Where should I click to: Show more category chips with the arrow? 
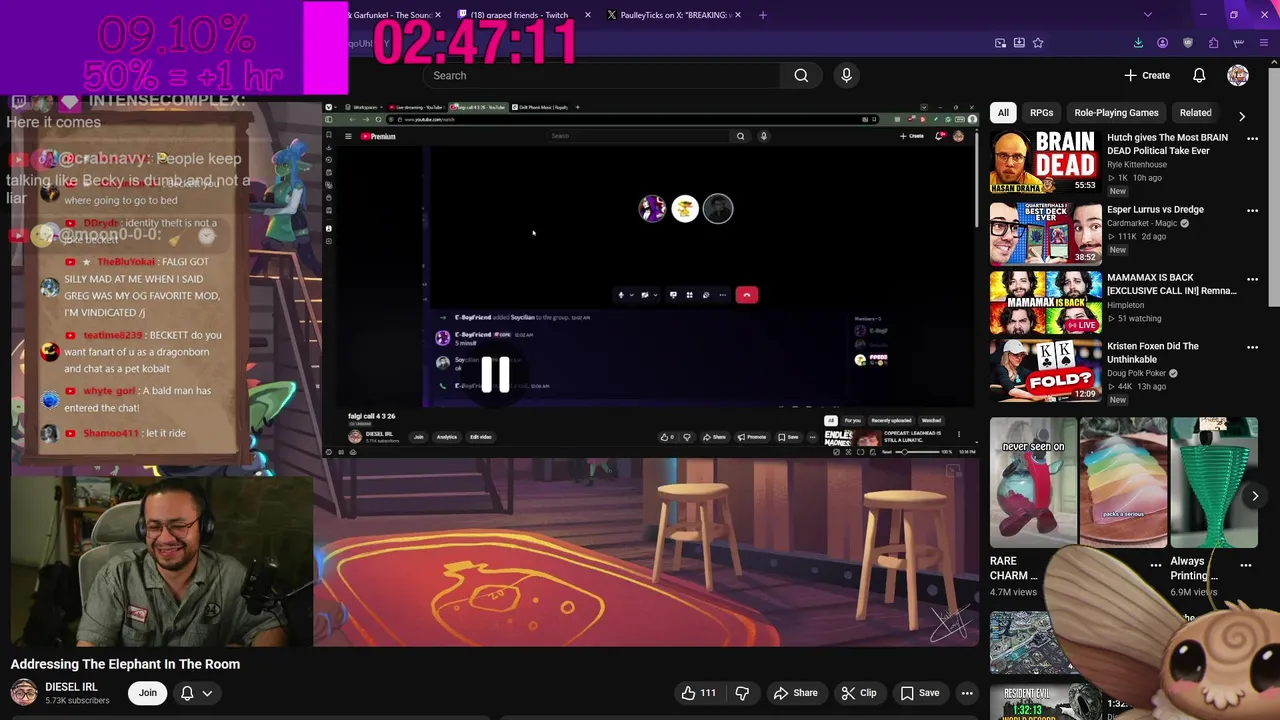(1242, 116)
